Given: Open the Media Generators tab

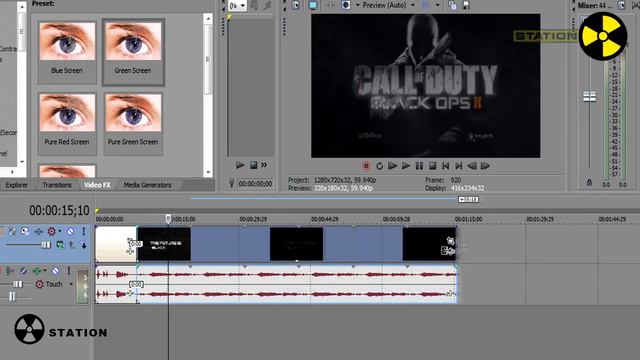Looking at the screenshot, I should coord(147,185).
